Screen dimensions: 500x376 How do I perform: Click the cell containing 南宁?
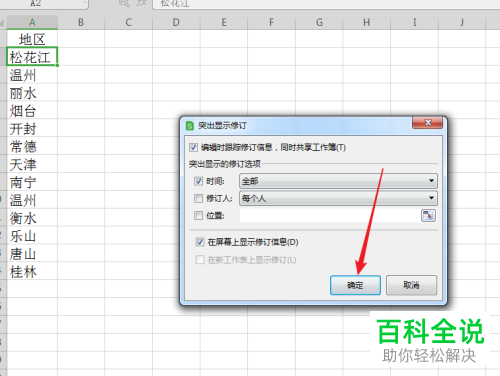32,182
